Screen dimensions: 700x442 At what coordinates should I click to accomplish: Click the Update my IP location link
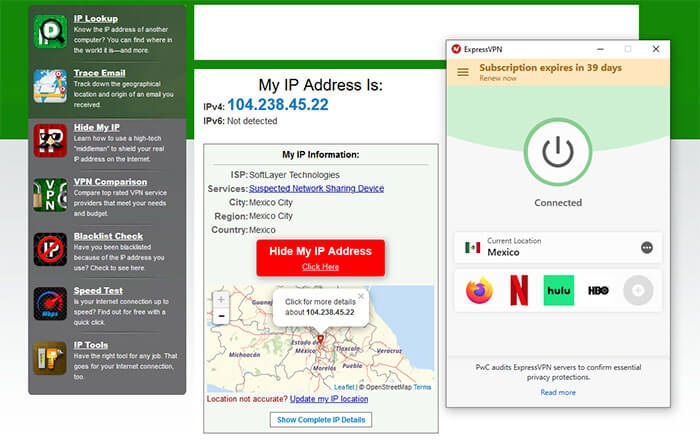pyautogui.click(x=329, y=399)
